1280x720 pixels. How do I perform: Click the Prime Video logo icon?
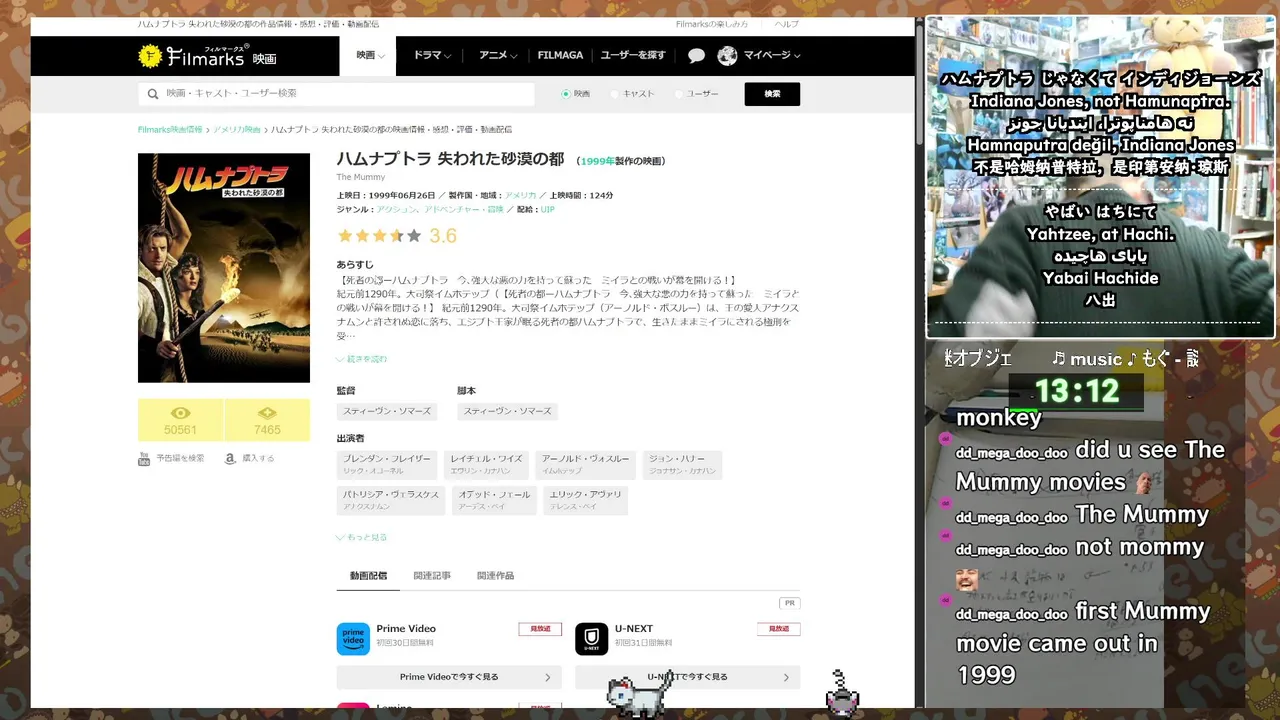pos(353,638)
